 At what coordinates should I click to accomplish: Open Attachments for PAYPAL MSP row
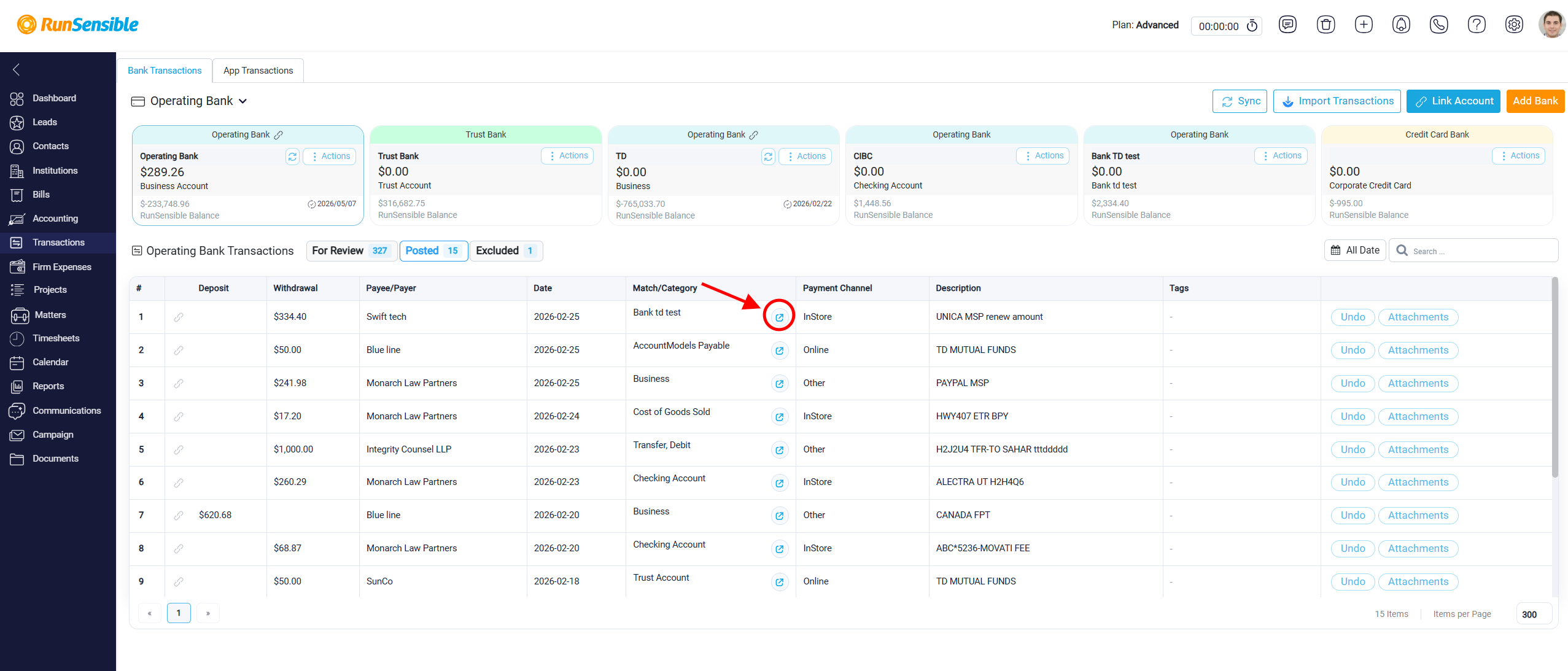coord(1418,384)
